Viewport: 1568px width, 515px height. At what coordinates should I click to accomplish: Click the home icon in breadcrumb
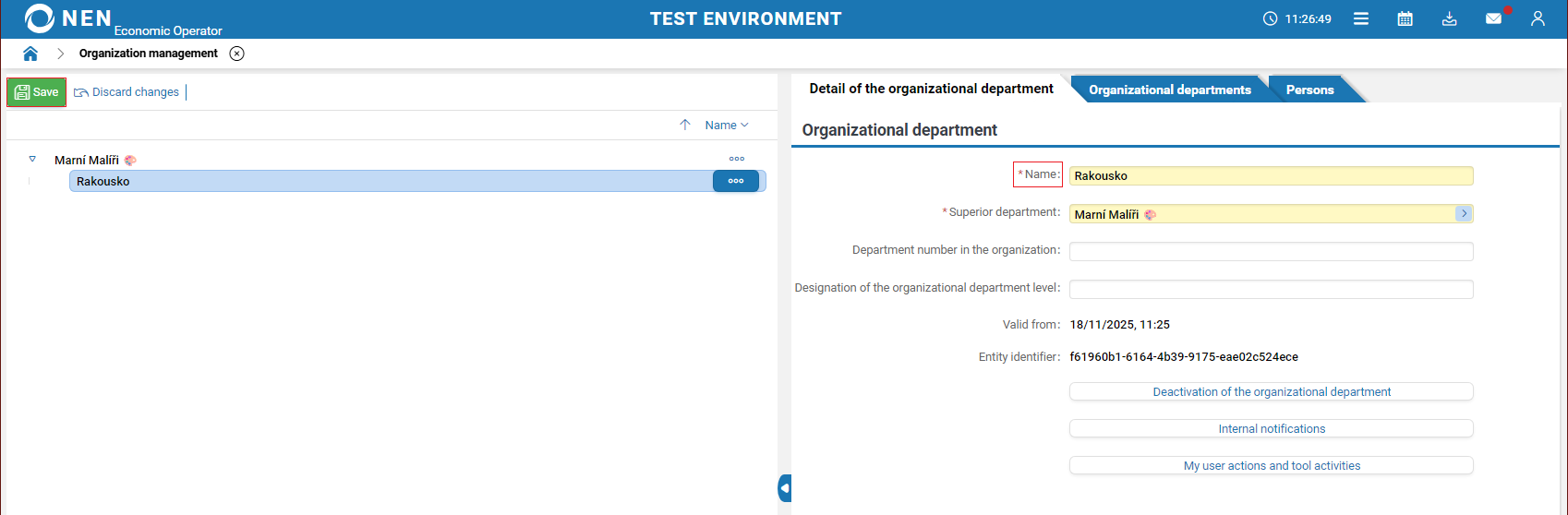tap(30, 54)
